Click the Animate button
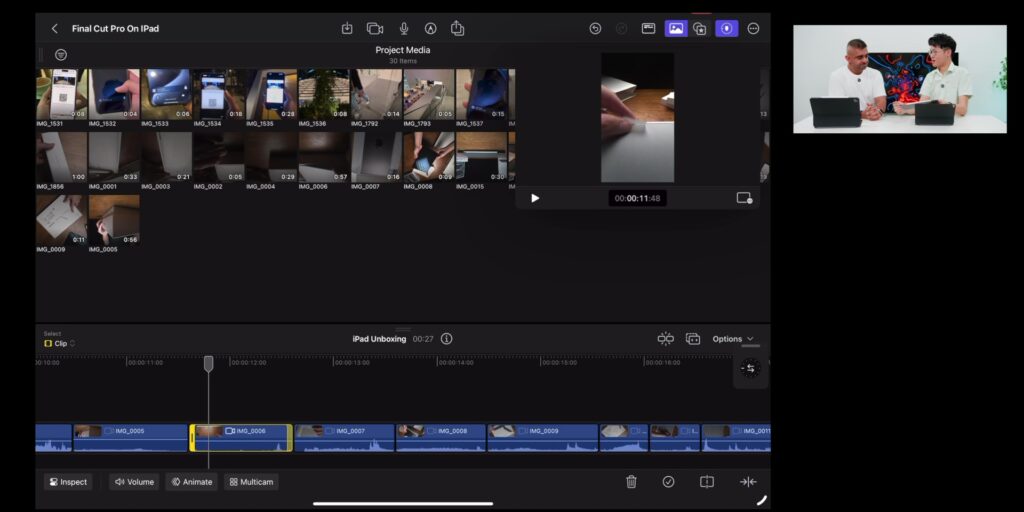This screenshot has height=512, width=1024. click(x=191, y=482)
